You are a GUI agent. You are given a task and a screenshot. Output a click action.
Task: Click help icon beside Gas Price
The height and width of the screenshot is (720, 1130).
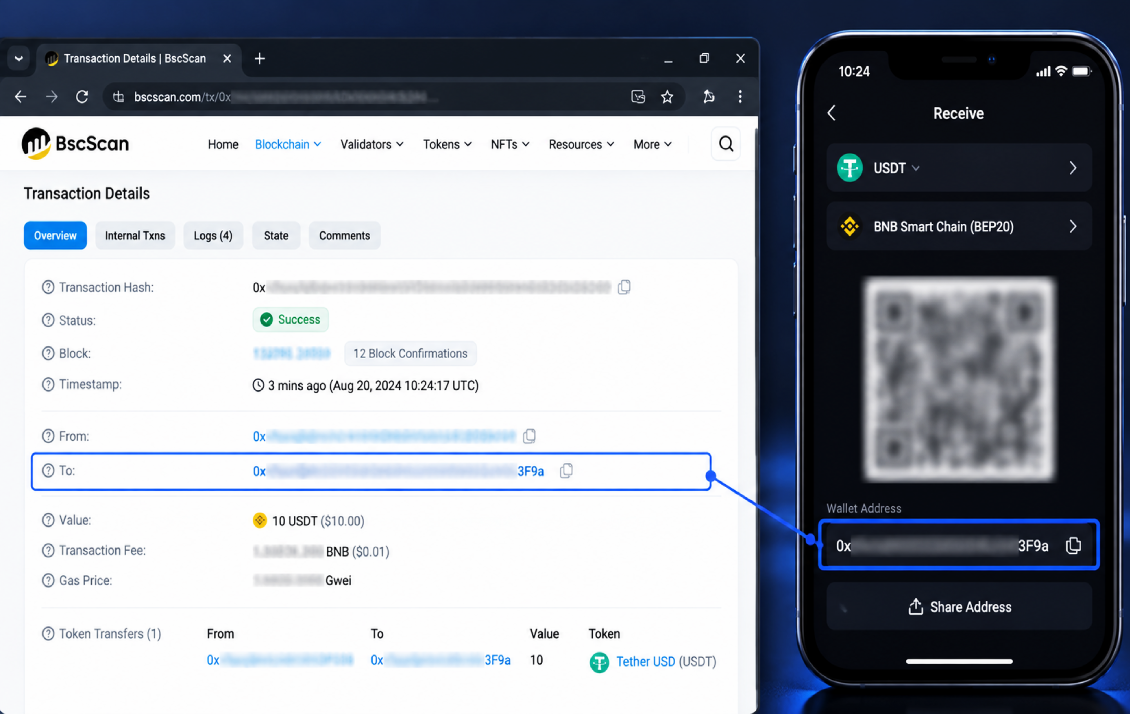[48, 580]
